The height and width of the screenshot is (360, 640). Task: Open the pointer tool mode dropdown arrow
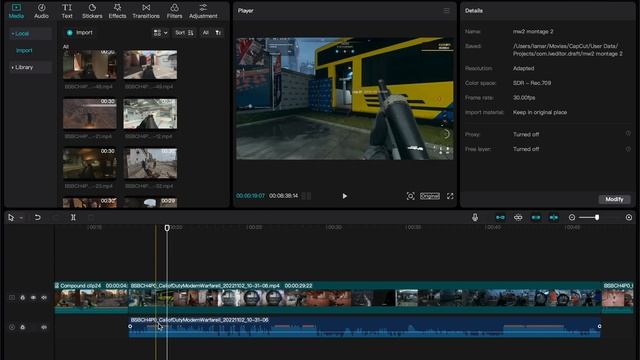tap(21, 218)
